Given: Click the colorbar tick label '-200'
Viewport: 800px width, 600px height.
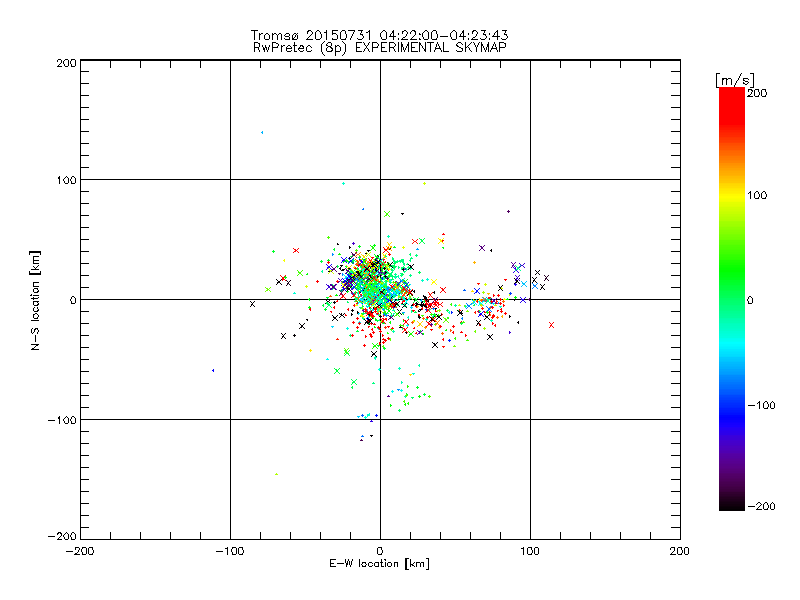Looking at the screenshot, I should (x=761, y=507).
